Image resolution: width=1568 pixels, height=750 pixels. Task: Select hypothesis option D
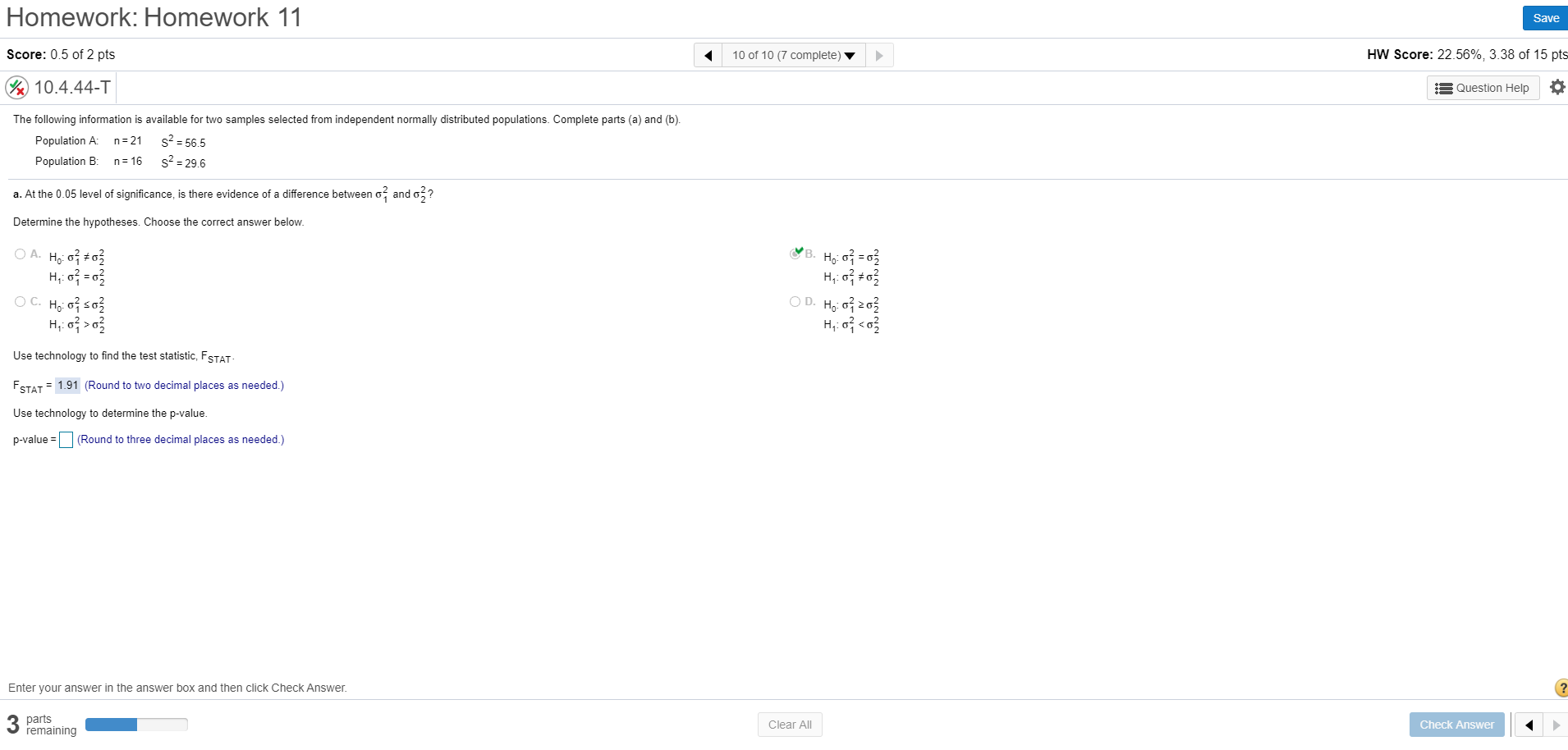pyautogui.click(x=795, y=301)
